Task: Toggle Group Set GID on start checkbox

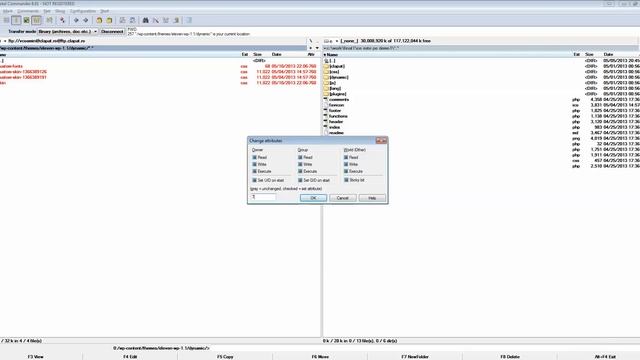Action: pyautogui.click(x=300, y=180)
